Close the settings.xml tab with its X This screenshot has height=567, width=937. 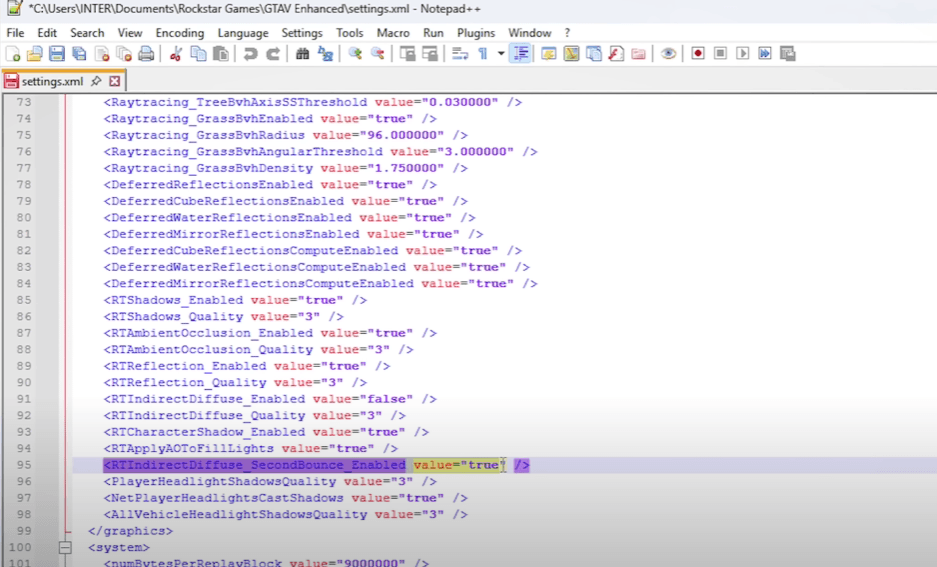(x=115, y=81)
